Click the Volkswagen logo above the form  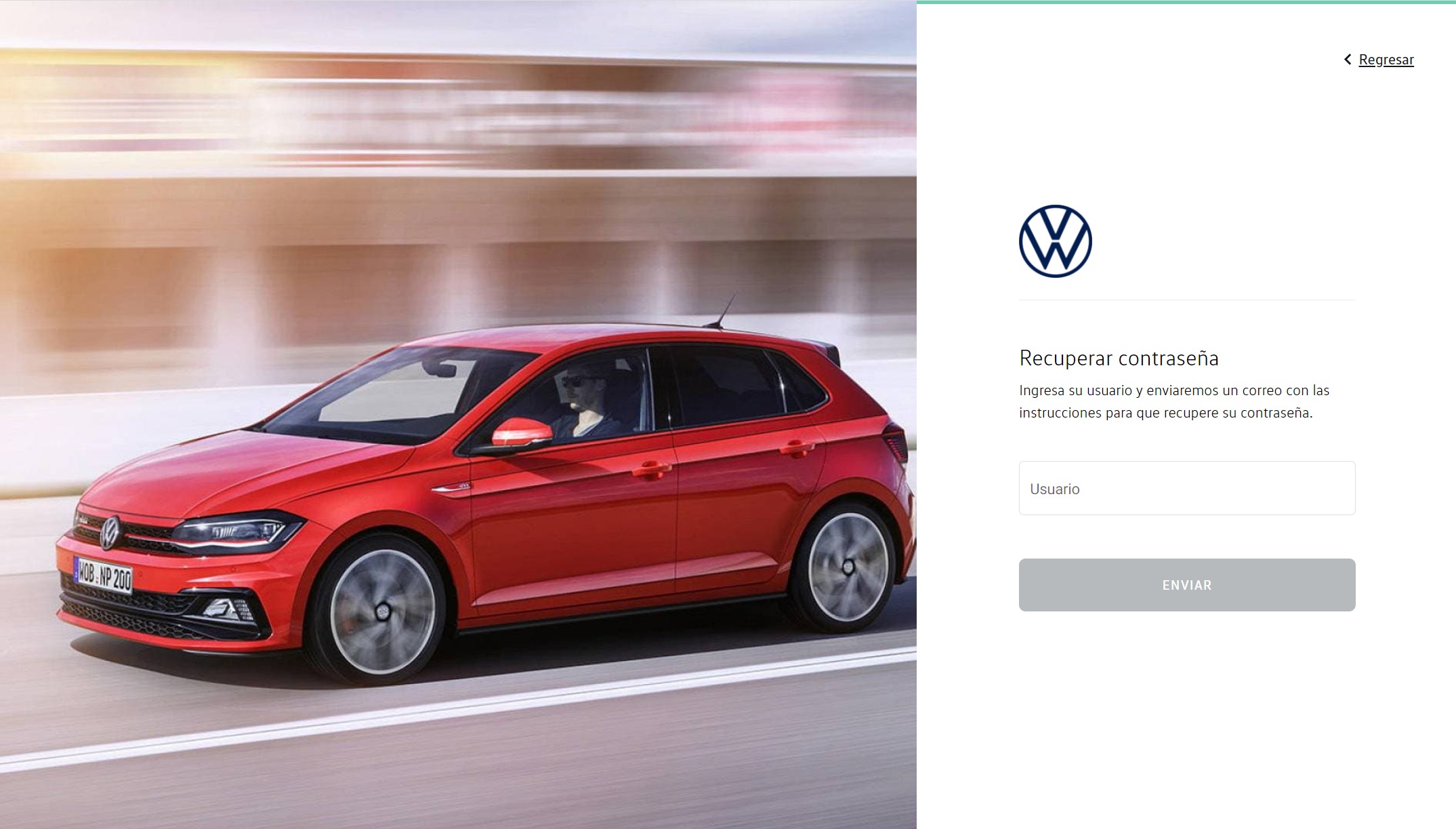pos(1055,241)
